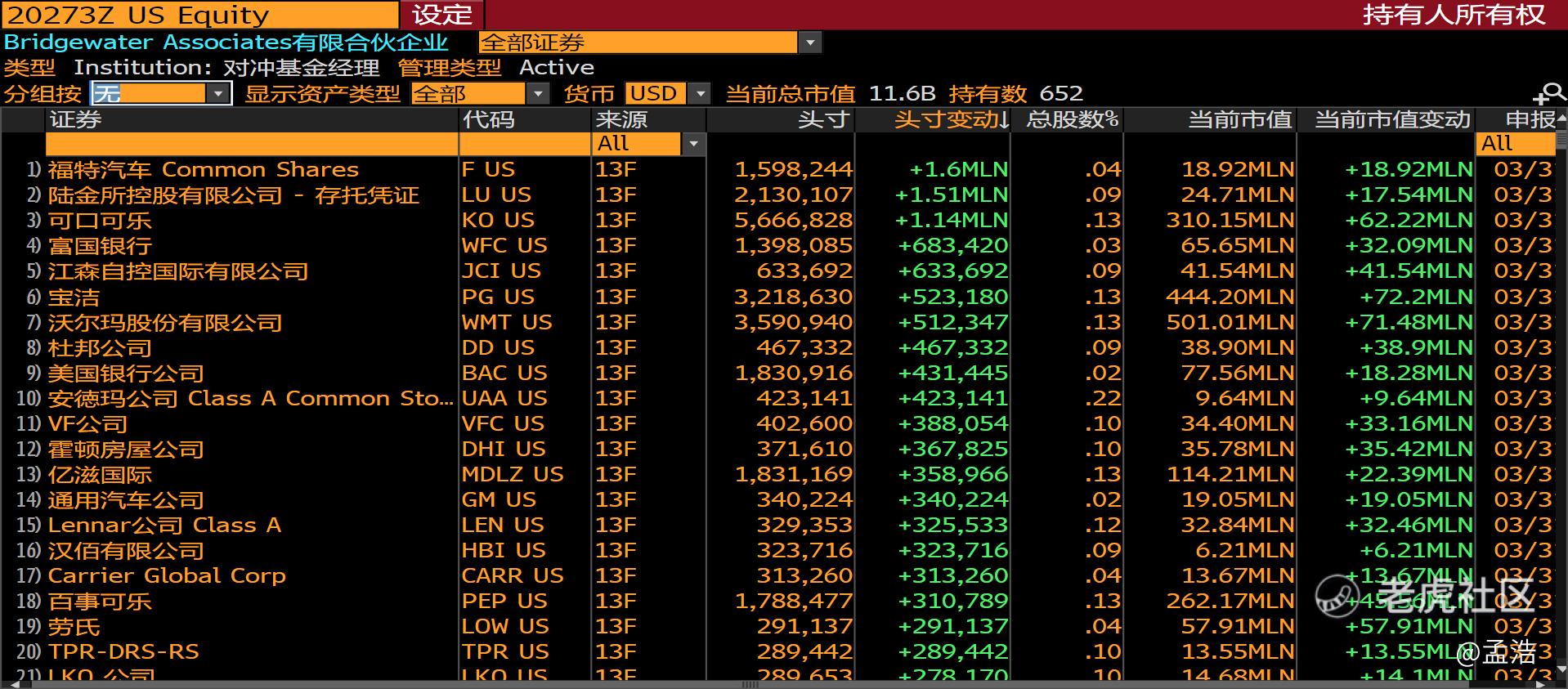Viewport: 1568px width, 689px height.
Task: Click the ticker code F US
Action: pyautogui.click(x=488, y=169)
